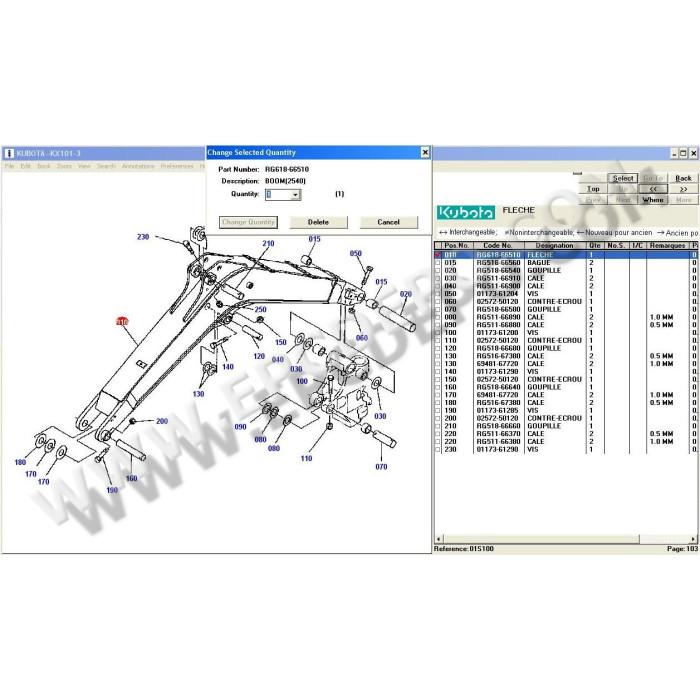700x700 pixels.
Task: Select callout 060 in the boom diagram
Action: click(362, 338)
